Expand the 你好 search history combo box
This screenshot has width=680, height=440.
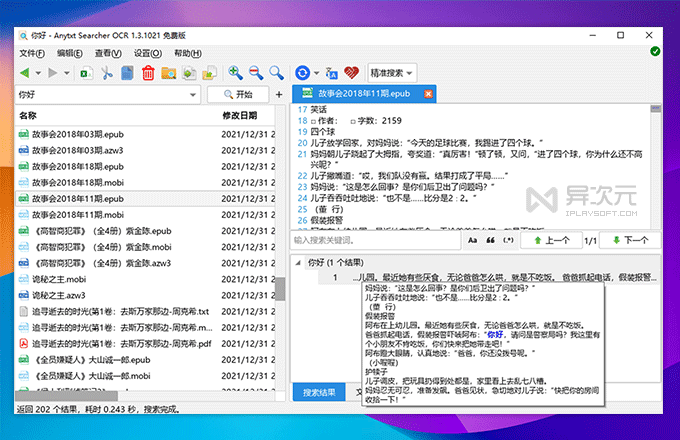193,95
